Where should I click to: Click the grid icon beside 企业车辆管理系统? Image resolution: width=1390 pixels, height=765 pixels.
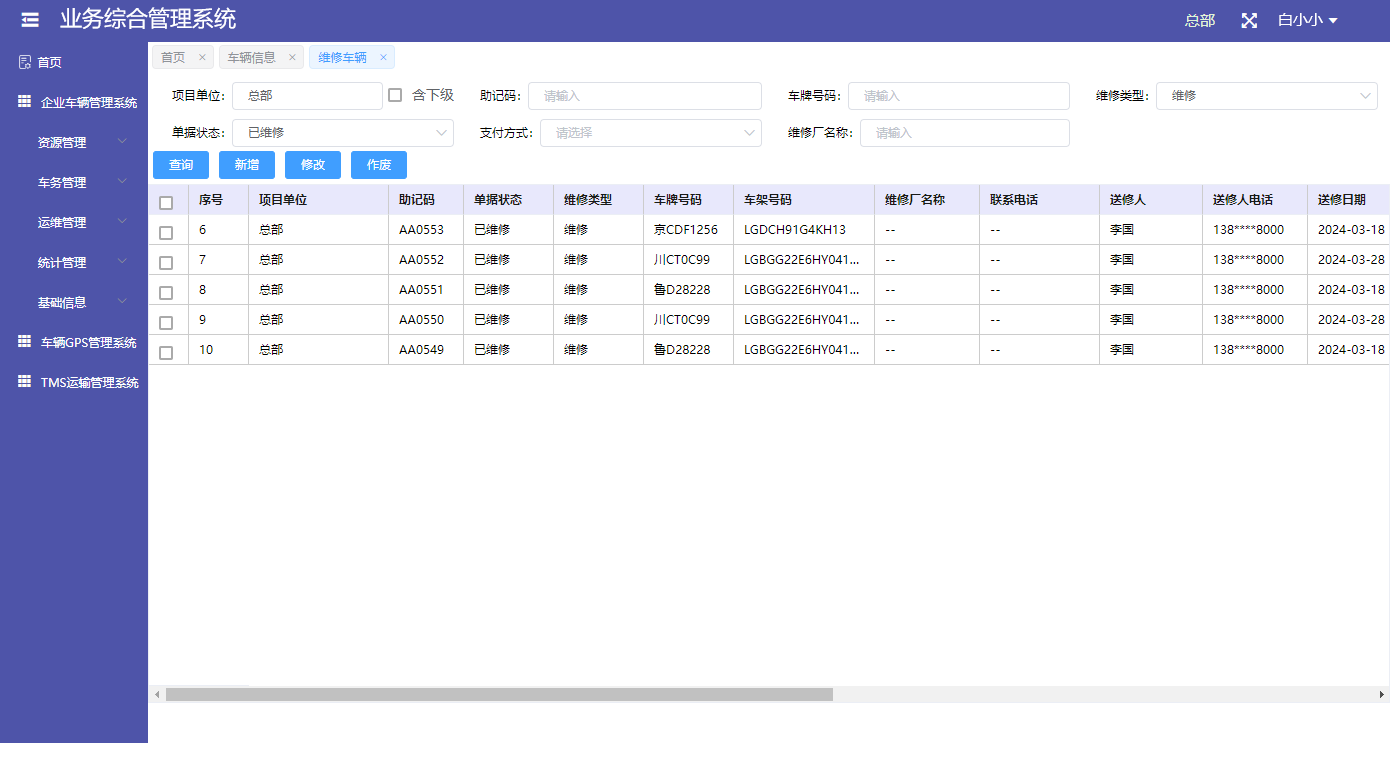tap(25, 102)
